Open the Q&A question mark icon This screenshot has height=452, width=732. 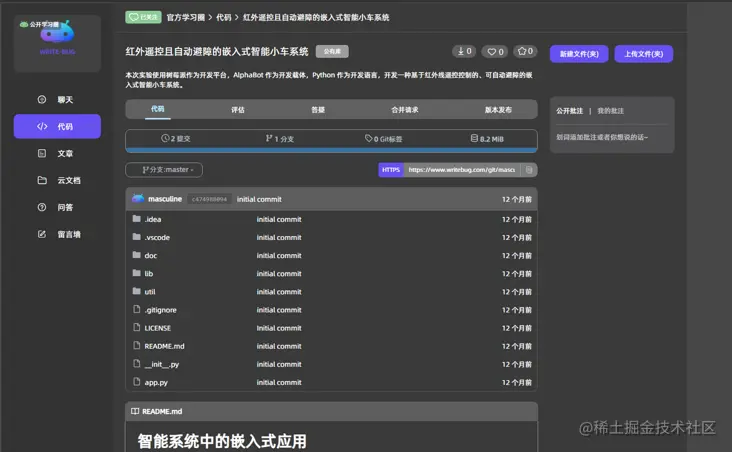click(x=42, y=207)
